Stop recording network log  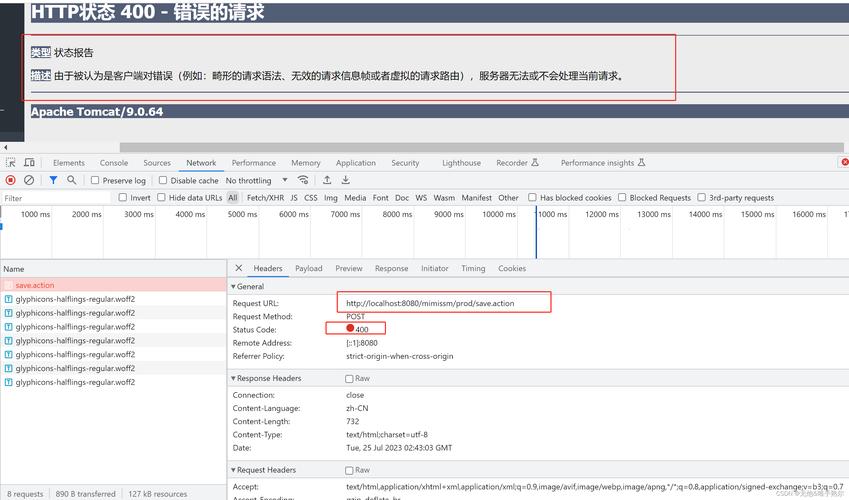pos(11,180)
